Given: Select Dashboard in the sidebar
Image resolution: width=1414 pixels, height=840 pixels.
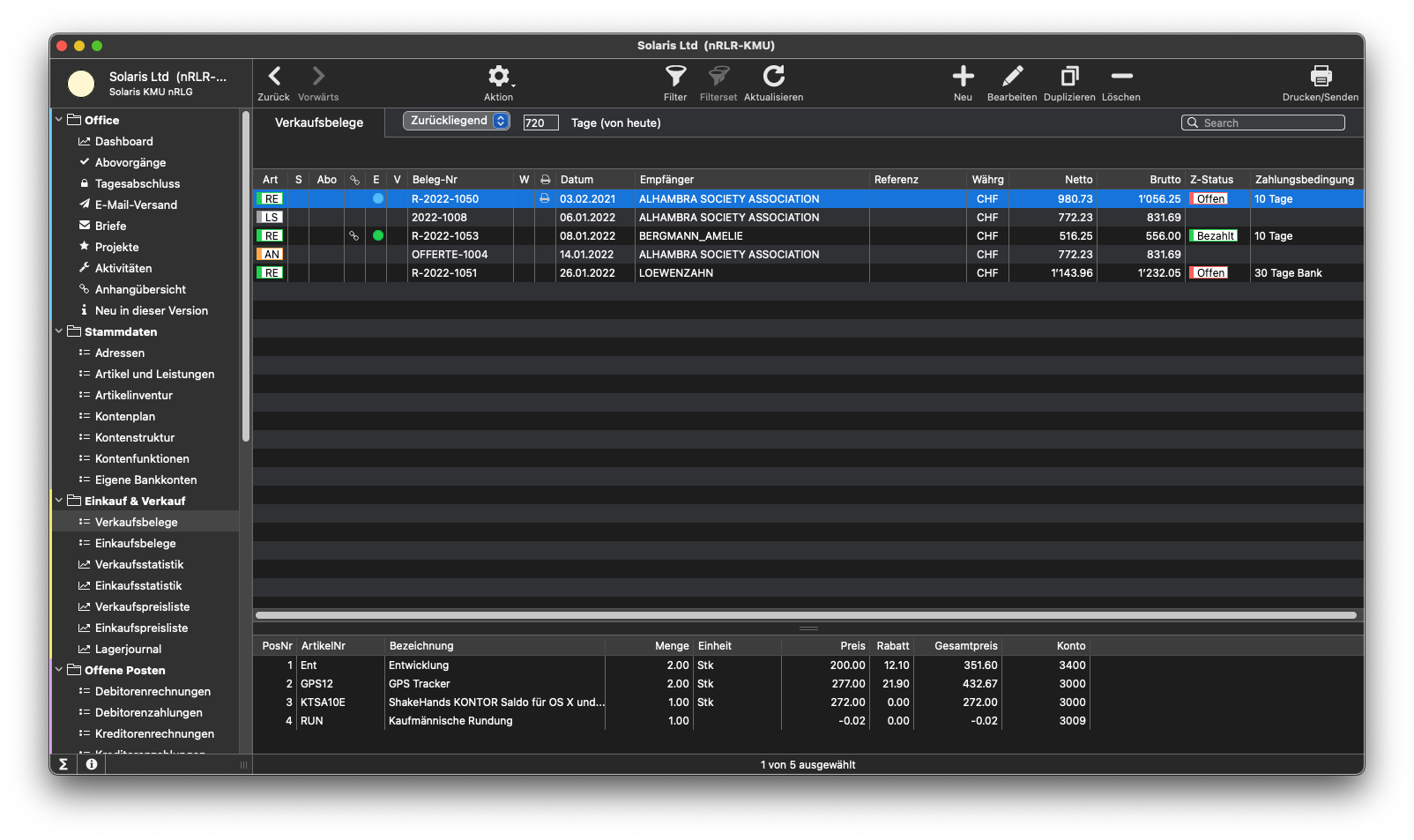Looking at the screenshot, I should tap(123, 141).
